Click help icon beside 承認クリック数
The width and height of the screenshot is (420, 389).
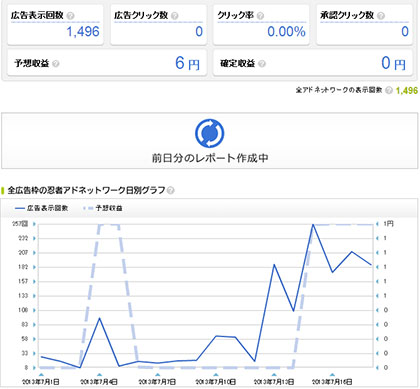point(381,16)
